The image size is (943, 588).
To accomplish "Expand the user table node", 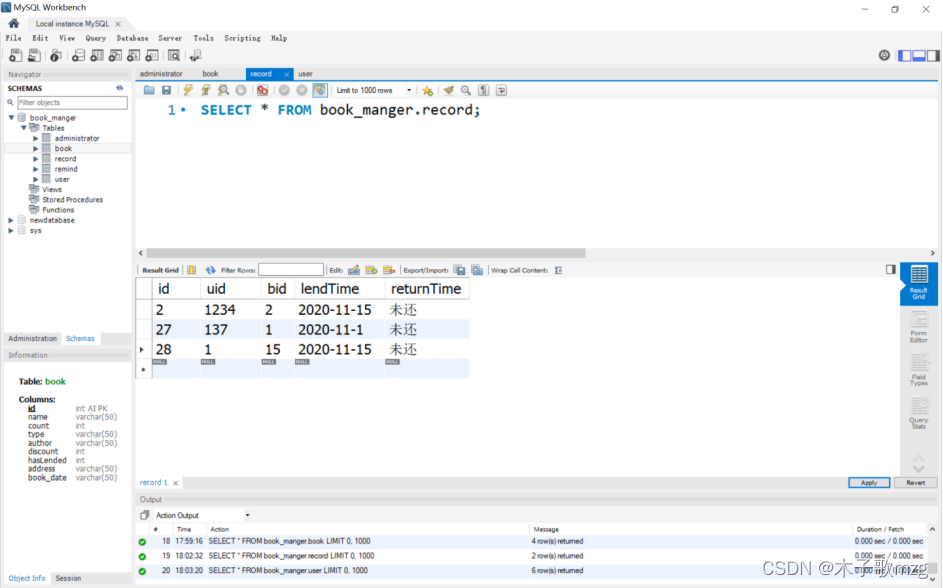I will click(x=35, y=179).
